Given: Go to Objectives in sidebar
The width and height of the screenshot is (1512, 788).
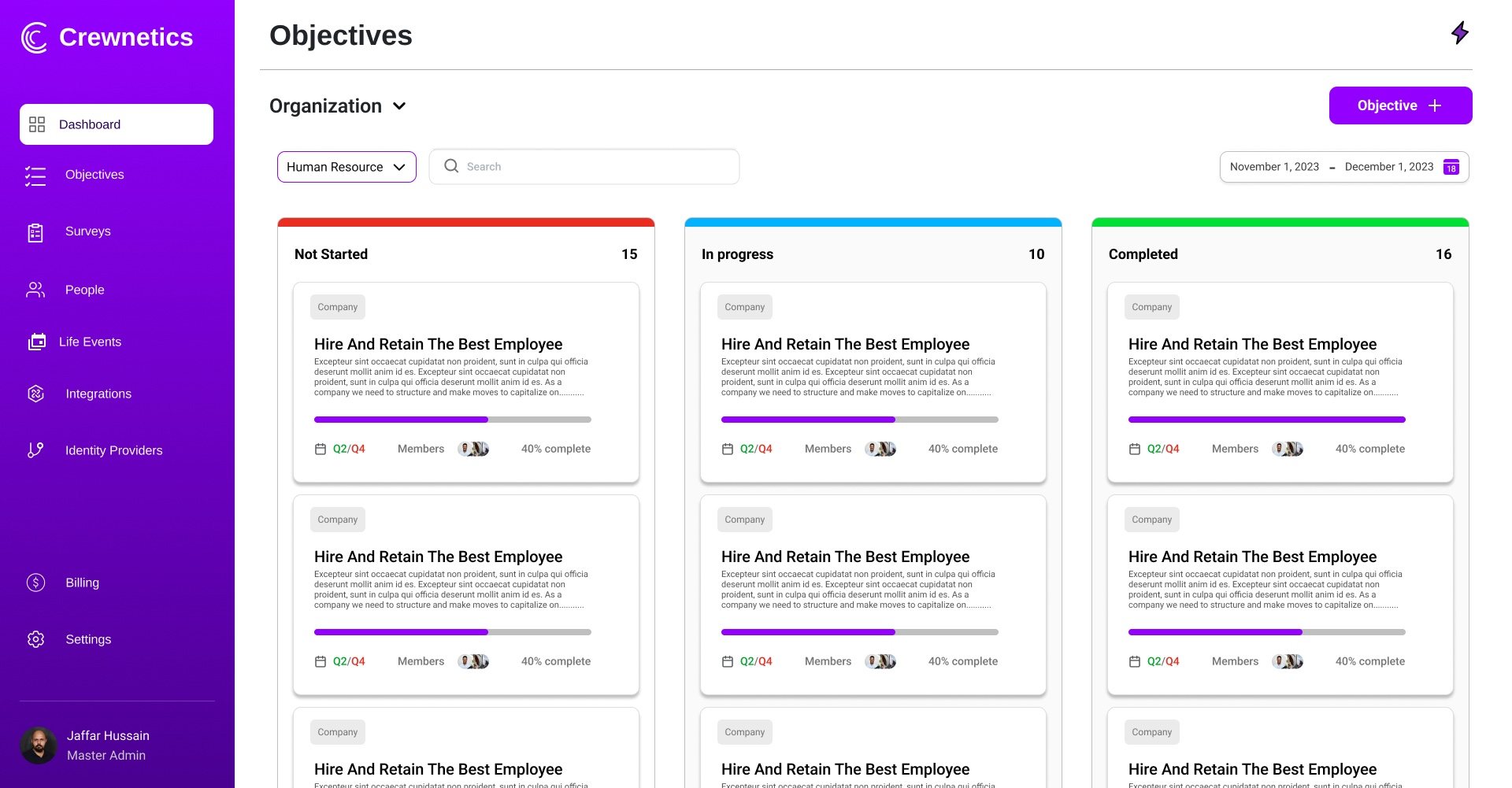Looking at the screenshot, I should (94, 175).
